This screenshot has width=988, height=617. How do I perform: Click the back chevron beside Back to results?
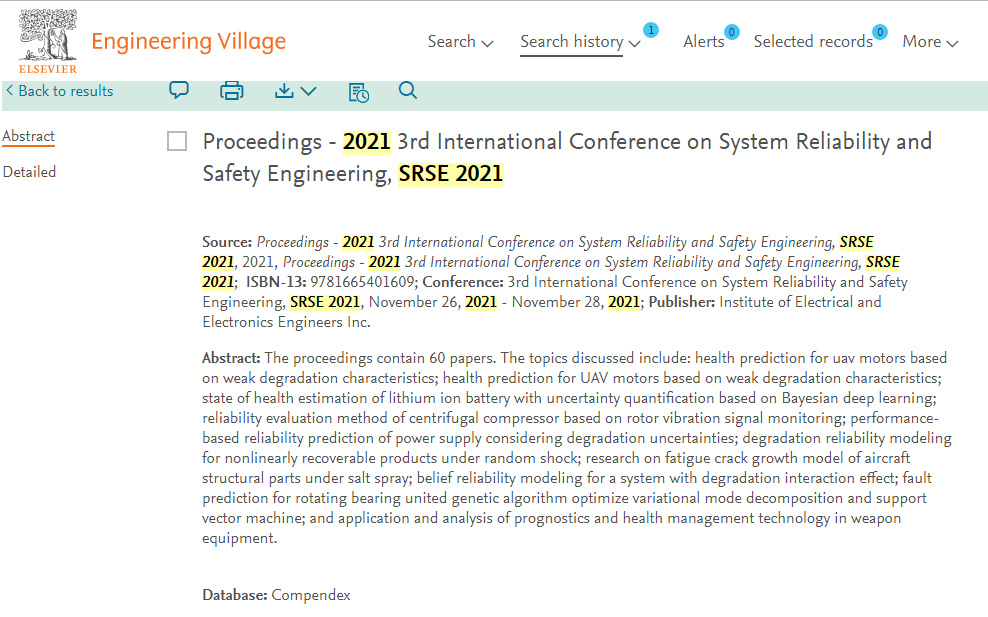pyautogui.click(x=9, y=91)
